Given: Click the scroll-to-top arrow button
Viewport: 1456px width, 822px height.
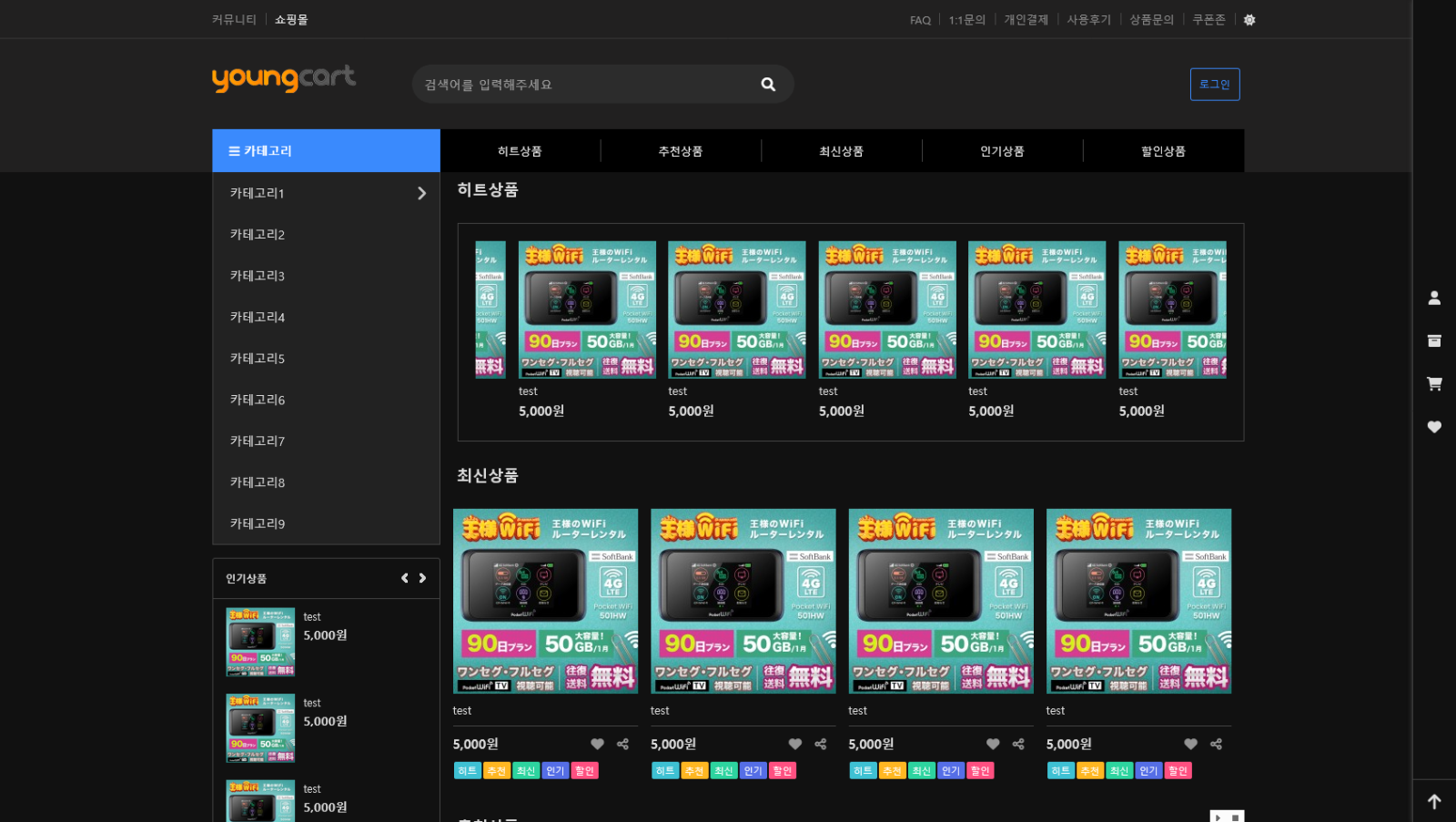Looking at the screenshot, I should pyautogui.click(x=1434, y=801).
